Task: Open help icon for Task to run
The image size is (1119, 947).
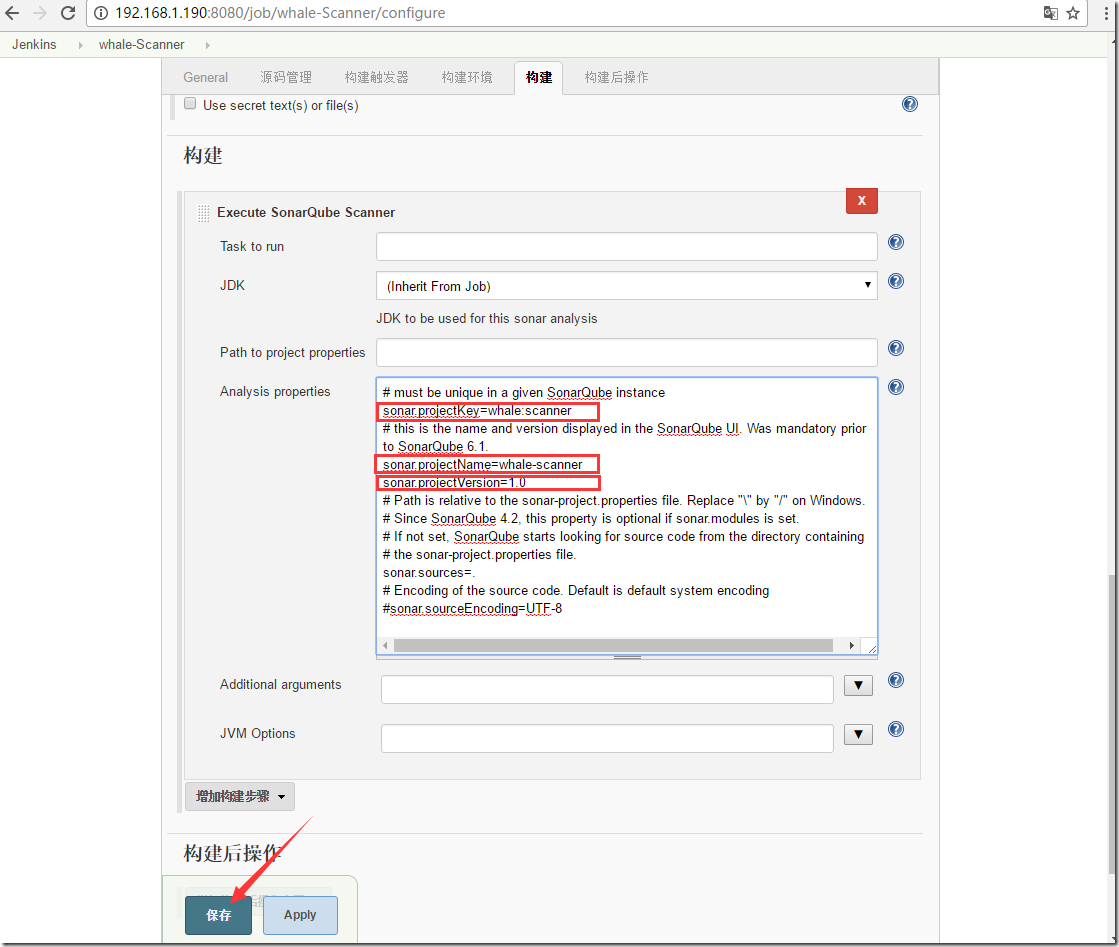Action: pyautogui.click(x=896, y=242)
